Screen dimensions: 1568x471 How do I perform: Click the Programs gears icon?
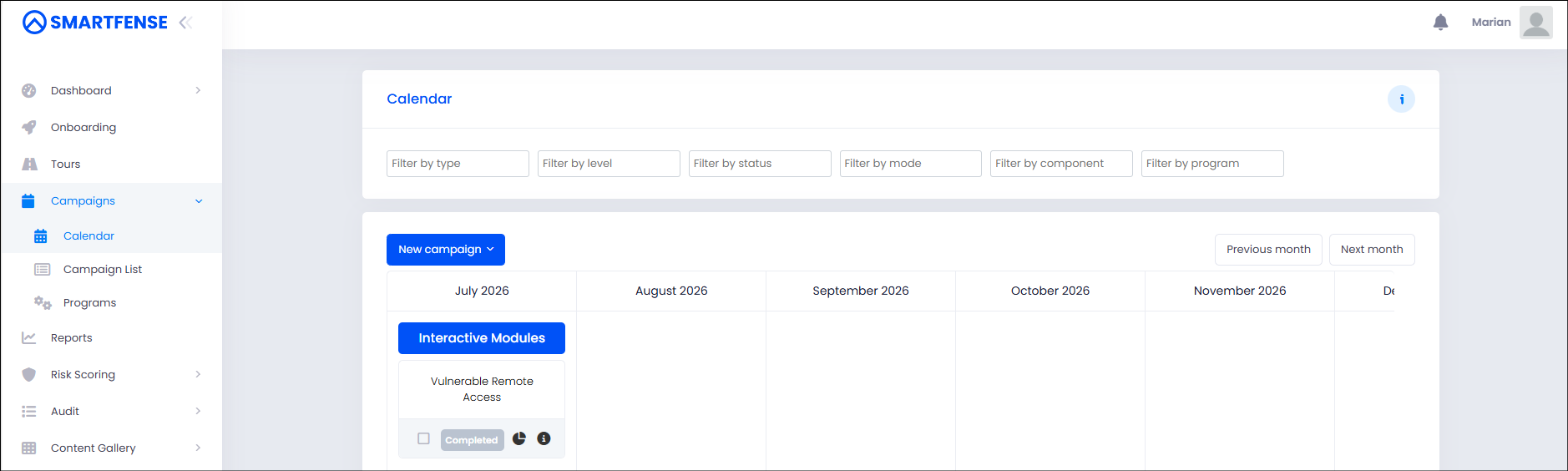coord(43,303)
